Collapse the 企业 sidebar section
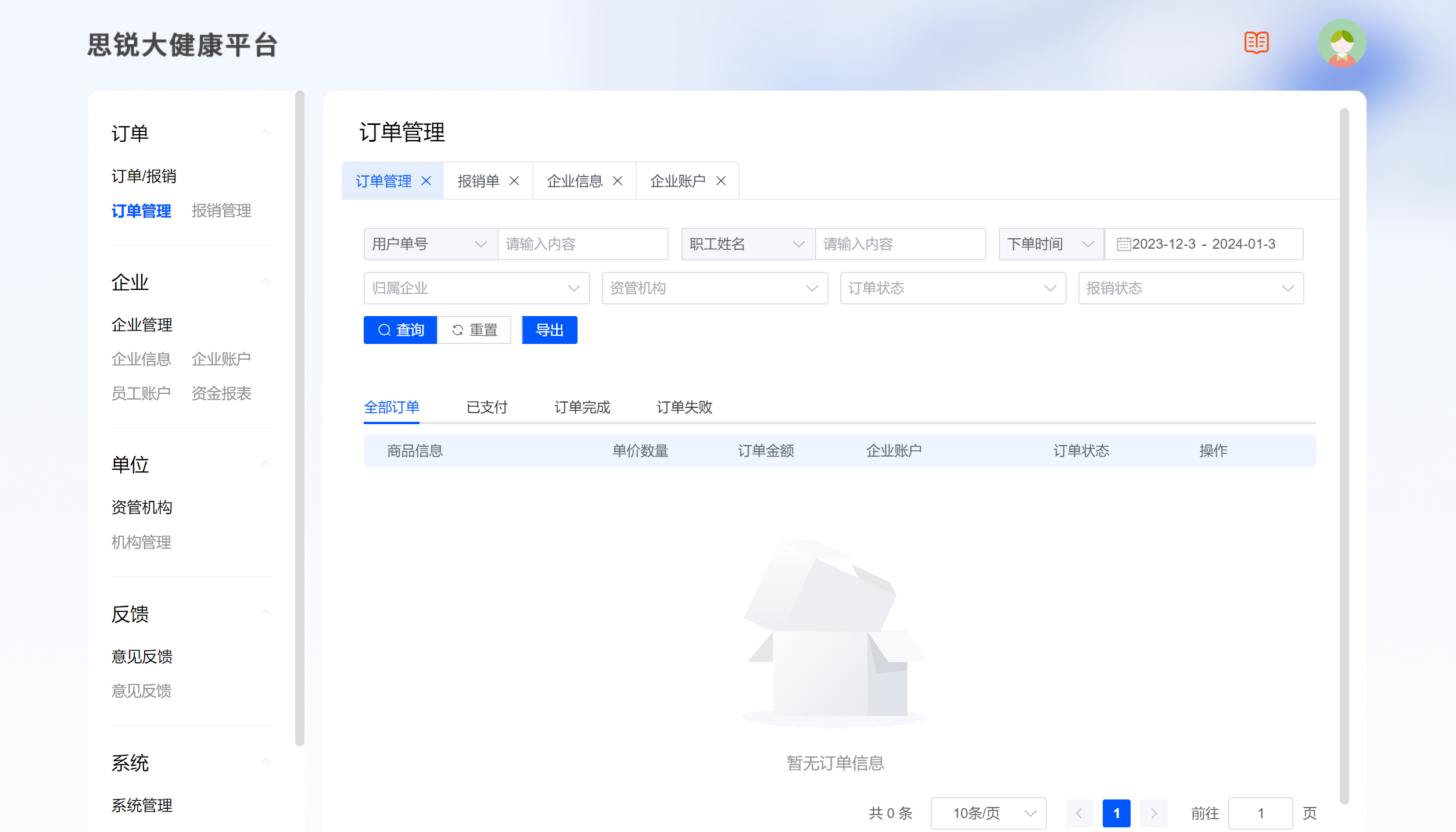Screen dimensions: 1456x832 pos(266,282)
